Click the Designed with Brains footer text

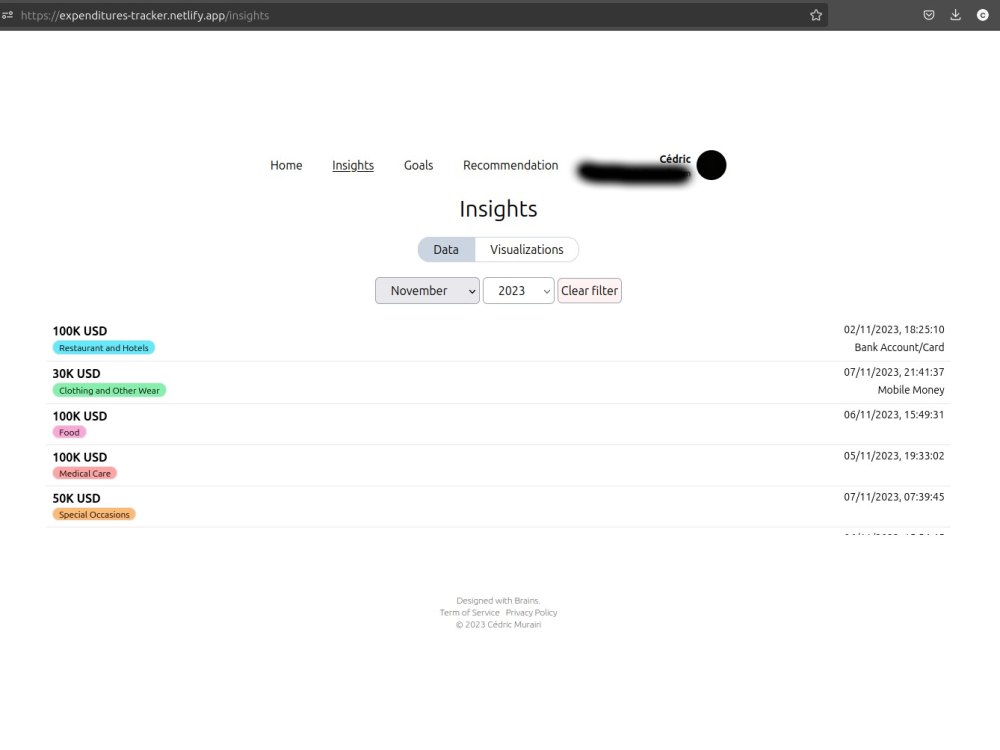498,601
